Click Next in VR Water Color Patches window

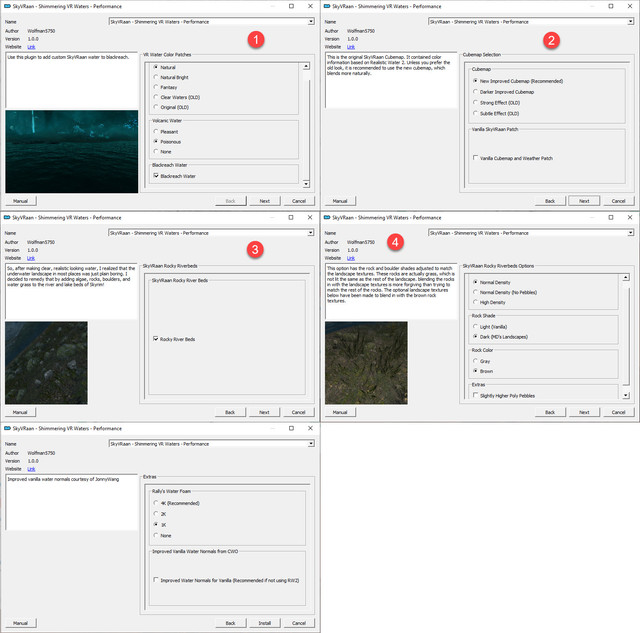[264, 201]
